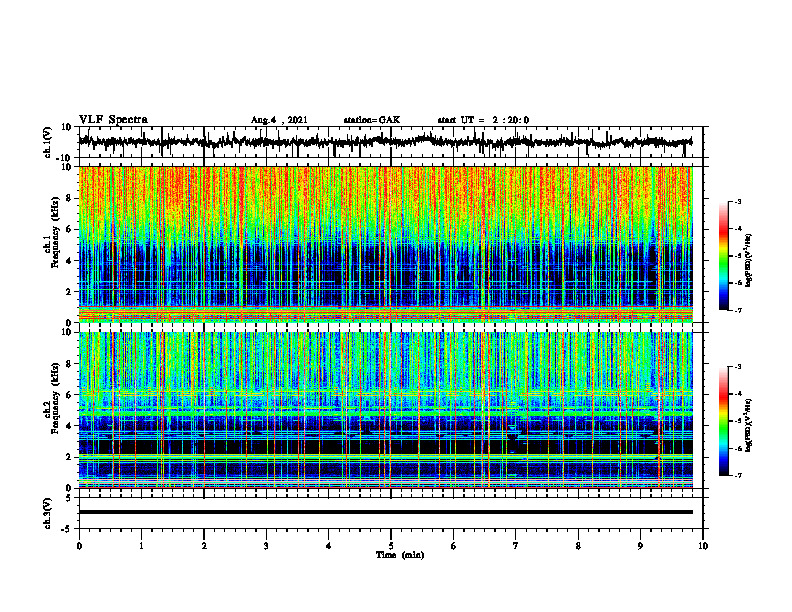Click the "4" kHz tick on ch.1 frequency axis
This screenshot has width=792, height=612.
pos(69,261)
